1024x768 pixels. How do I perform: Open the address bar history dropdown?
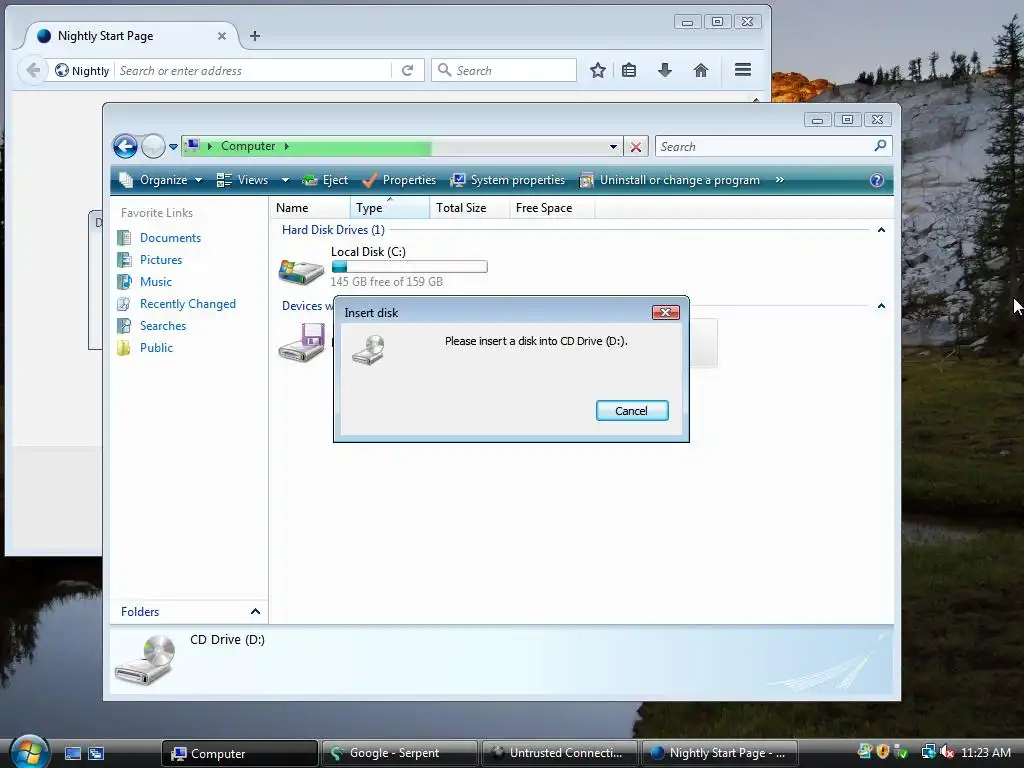613,146
